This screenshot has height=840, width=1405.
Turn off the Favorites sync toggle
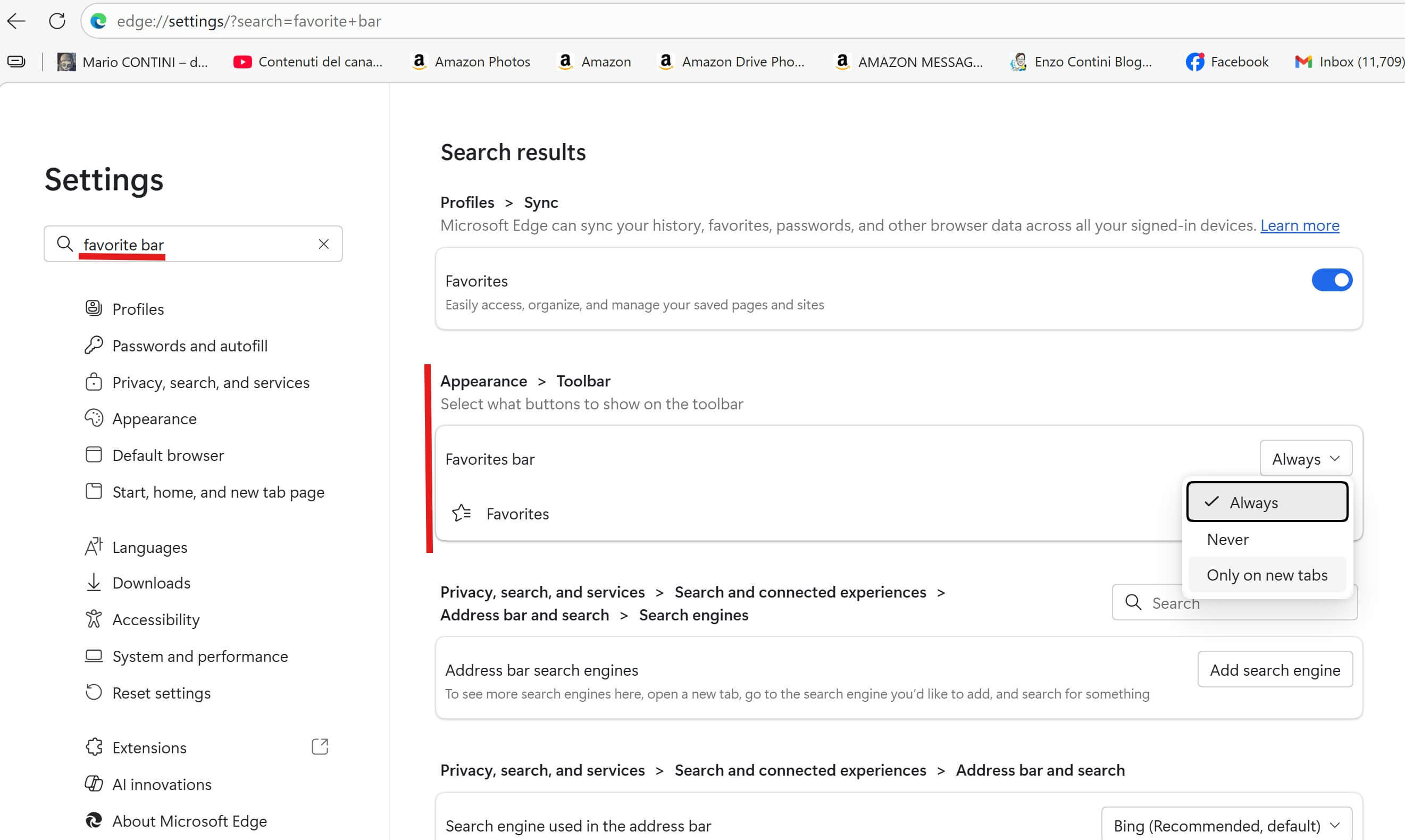[1332, 280]
